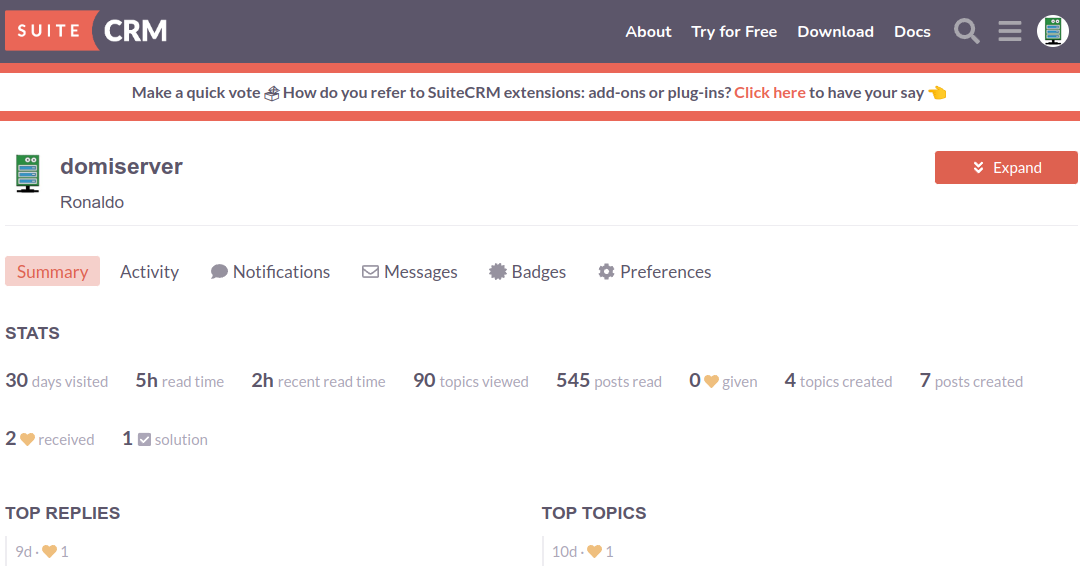Open the Preferences tab

pos(654,272)
